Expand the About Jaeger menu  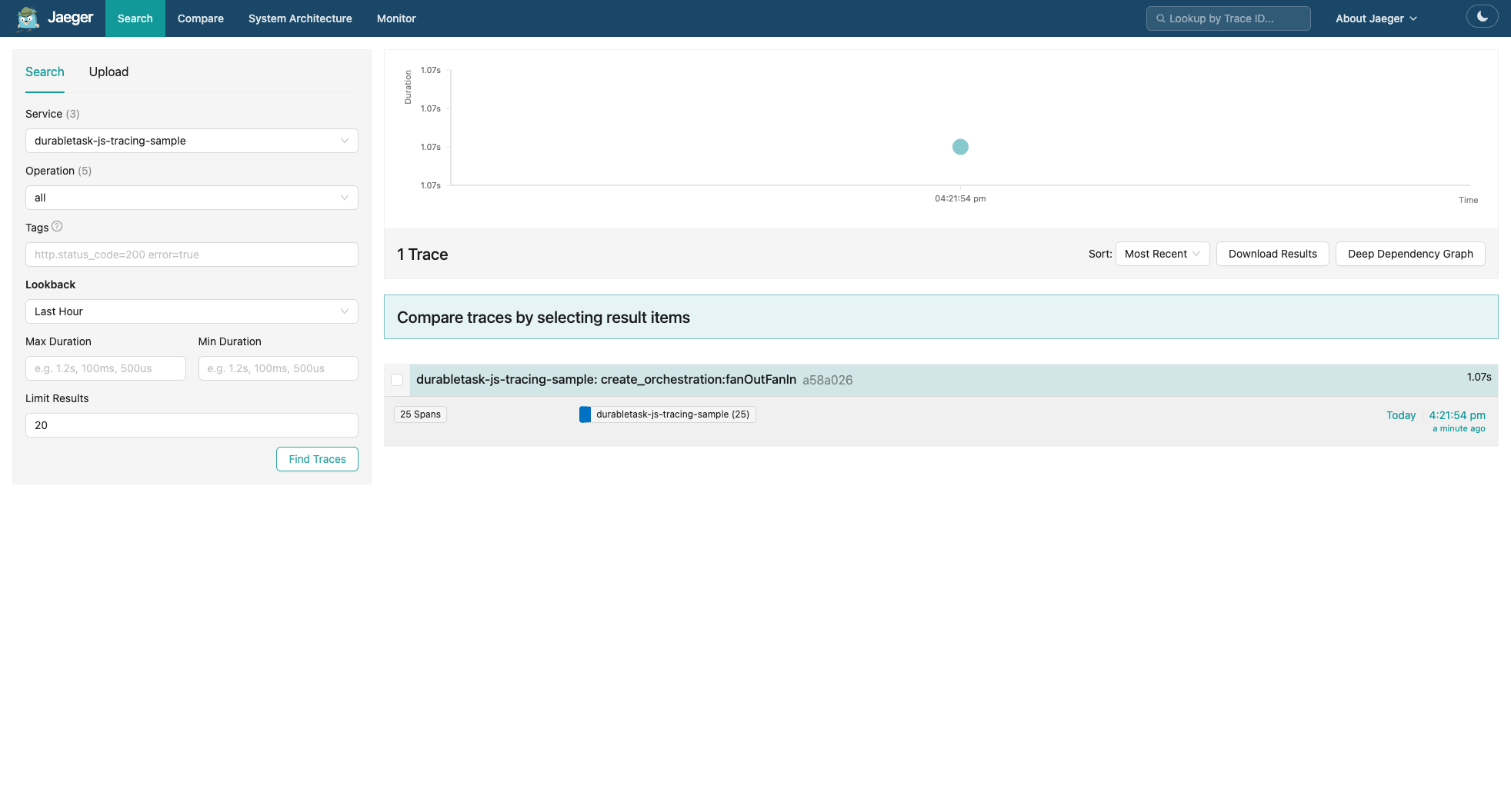coord(1376,18)
